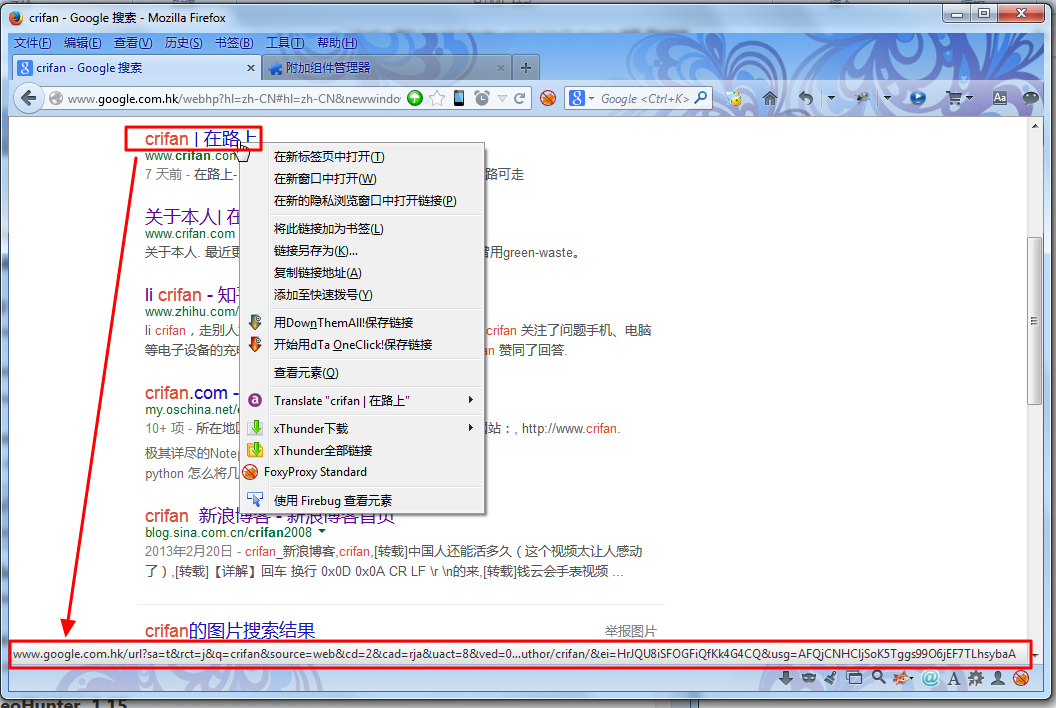Click the page vertical scrollbar thumb
This screenshot has width=1056, height=708.
[1034, 321]
